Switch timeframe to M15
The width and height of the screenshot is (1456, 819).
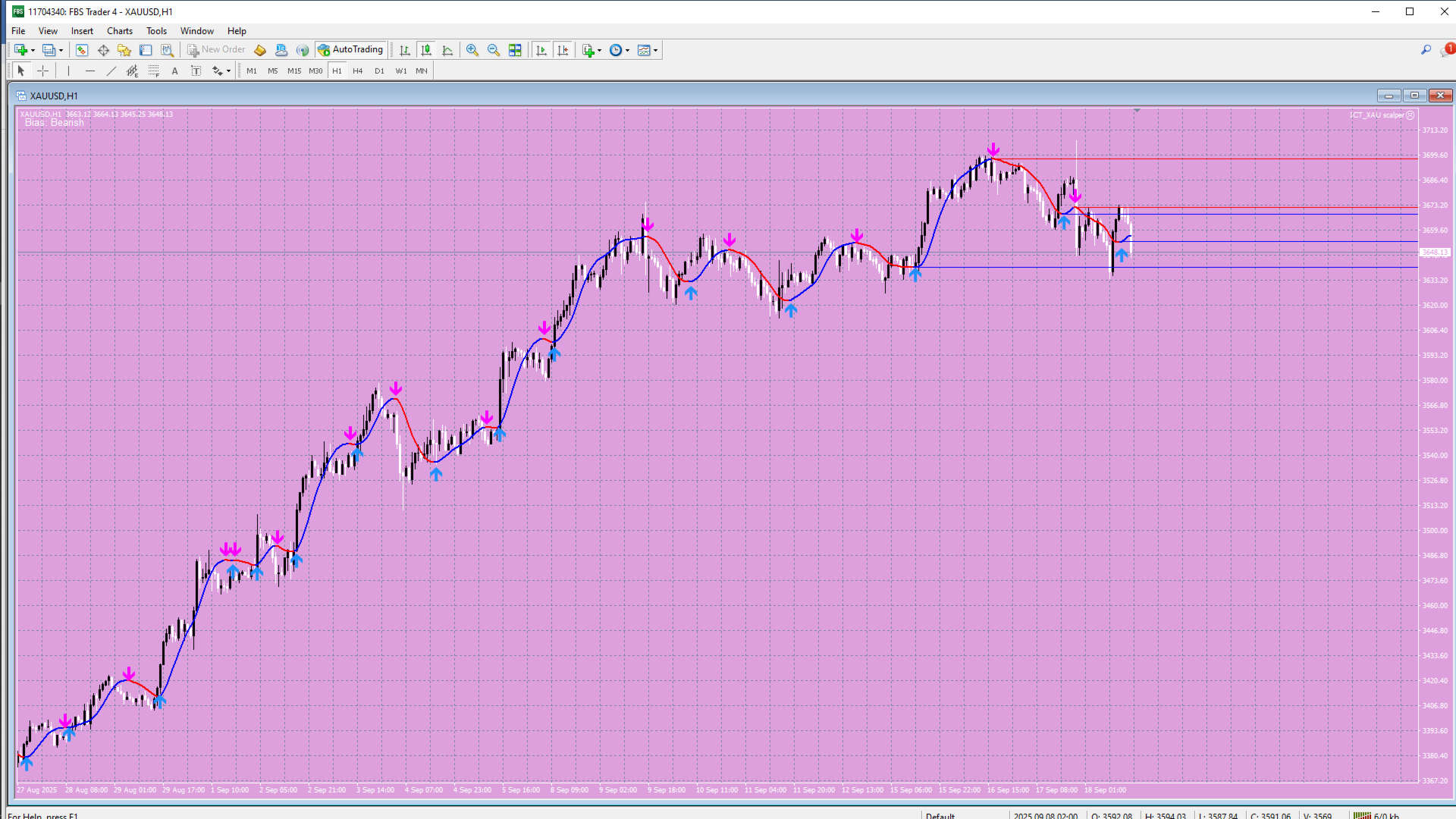(294, 71)
